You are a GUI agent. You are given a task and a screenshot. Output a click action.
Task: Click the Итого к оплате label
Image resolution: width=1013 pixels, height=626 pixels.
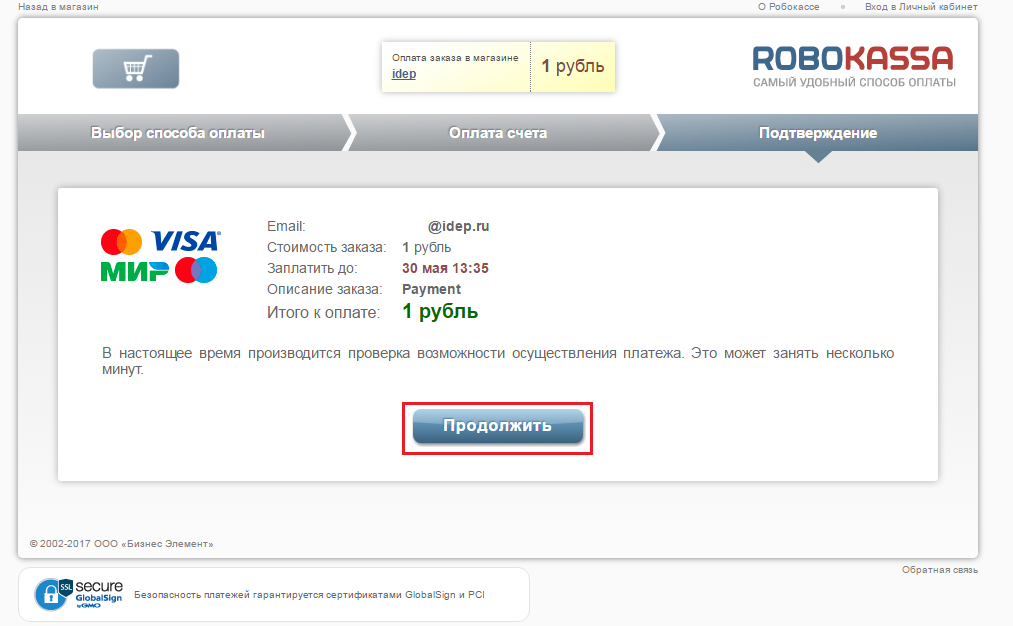[x=323, y=313]
